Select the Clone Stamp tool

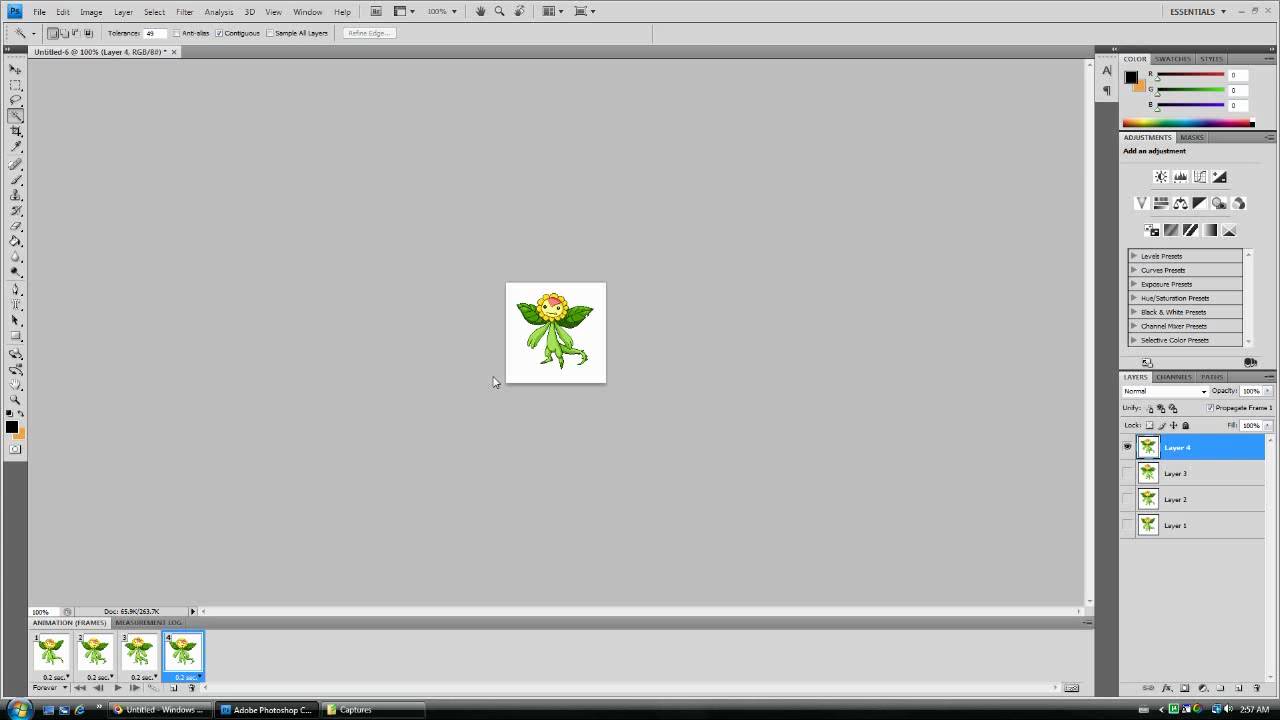[16, 195]
